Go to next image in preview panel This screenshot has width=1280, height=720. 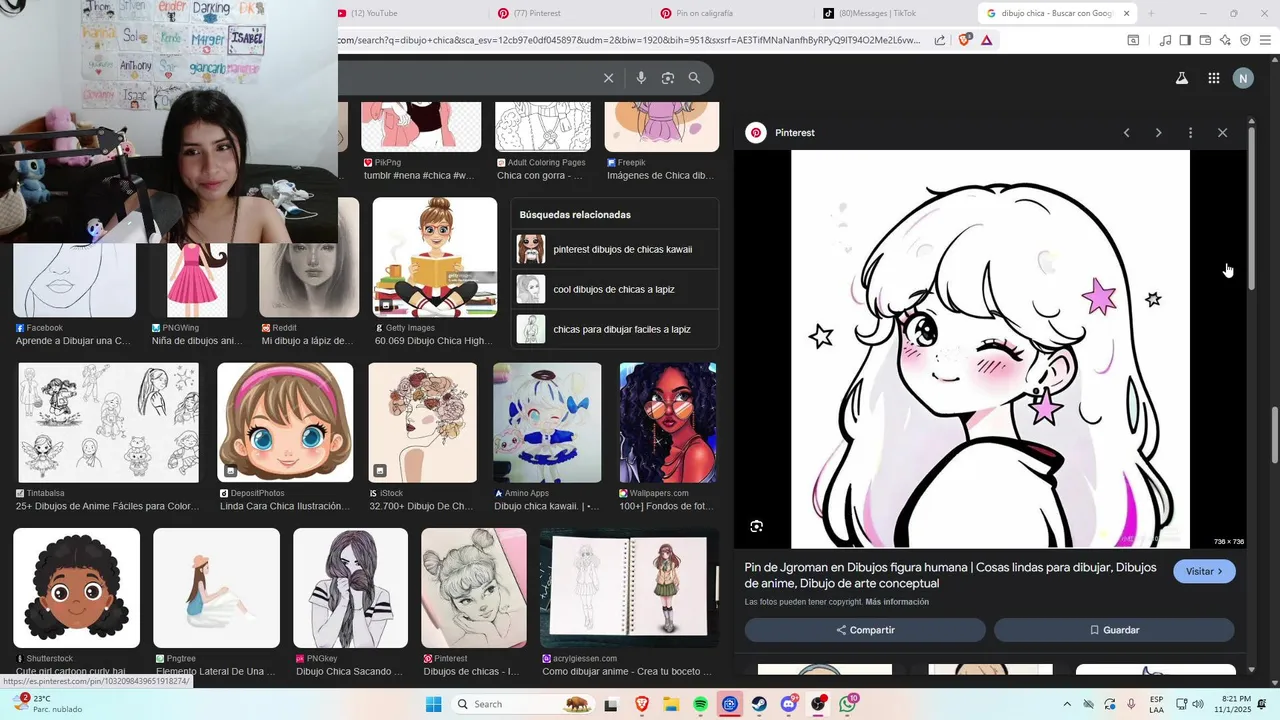(x=1158, y=133)
